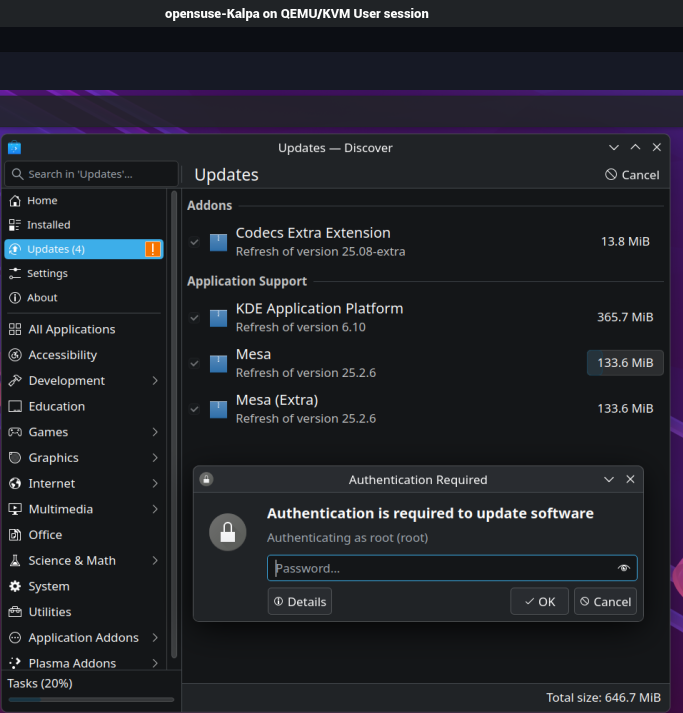Click the Games category controller icon
683x713 pixels.
click(x=15, y=432)
